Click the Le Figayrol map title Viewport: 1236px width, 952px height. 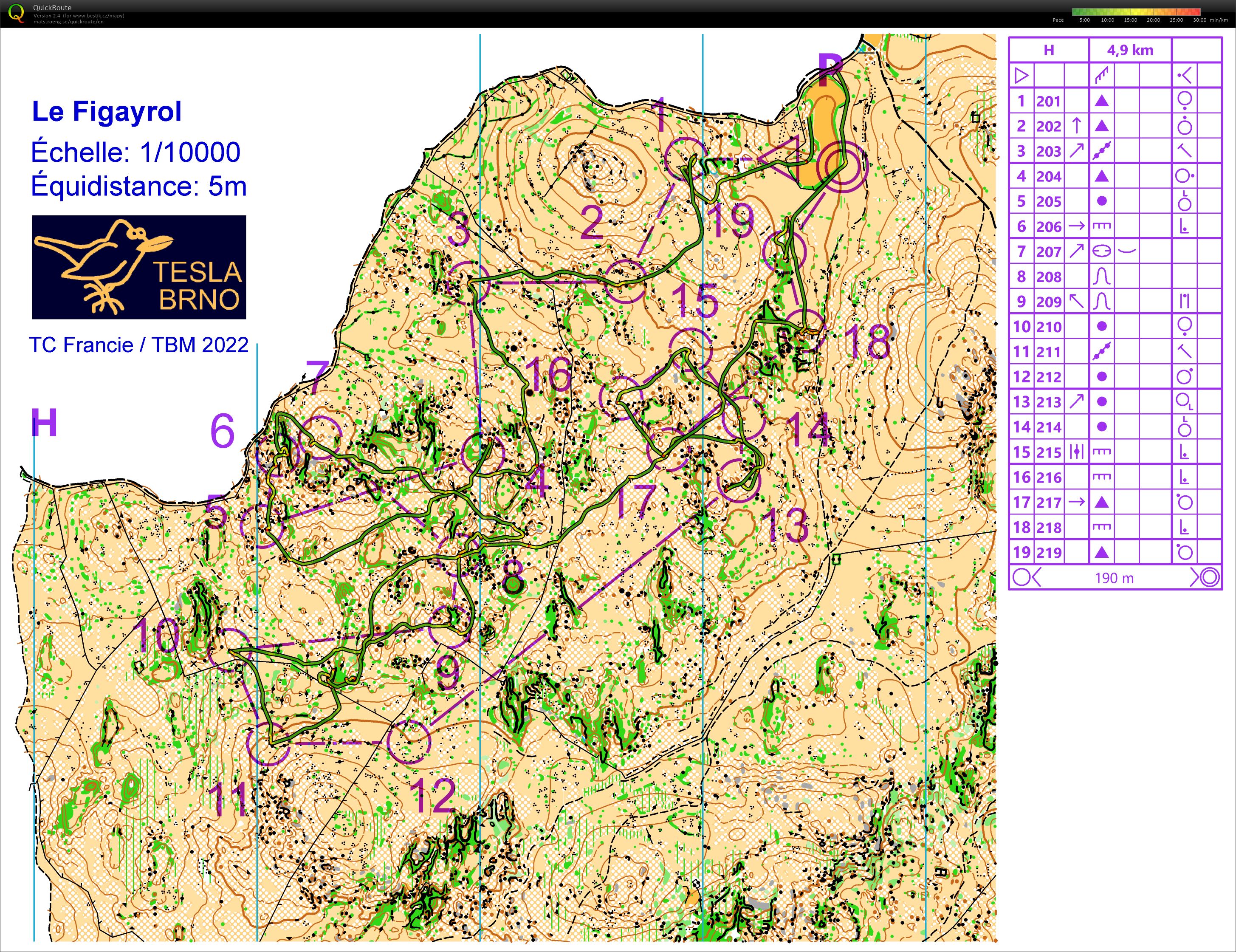coord(107,111)
